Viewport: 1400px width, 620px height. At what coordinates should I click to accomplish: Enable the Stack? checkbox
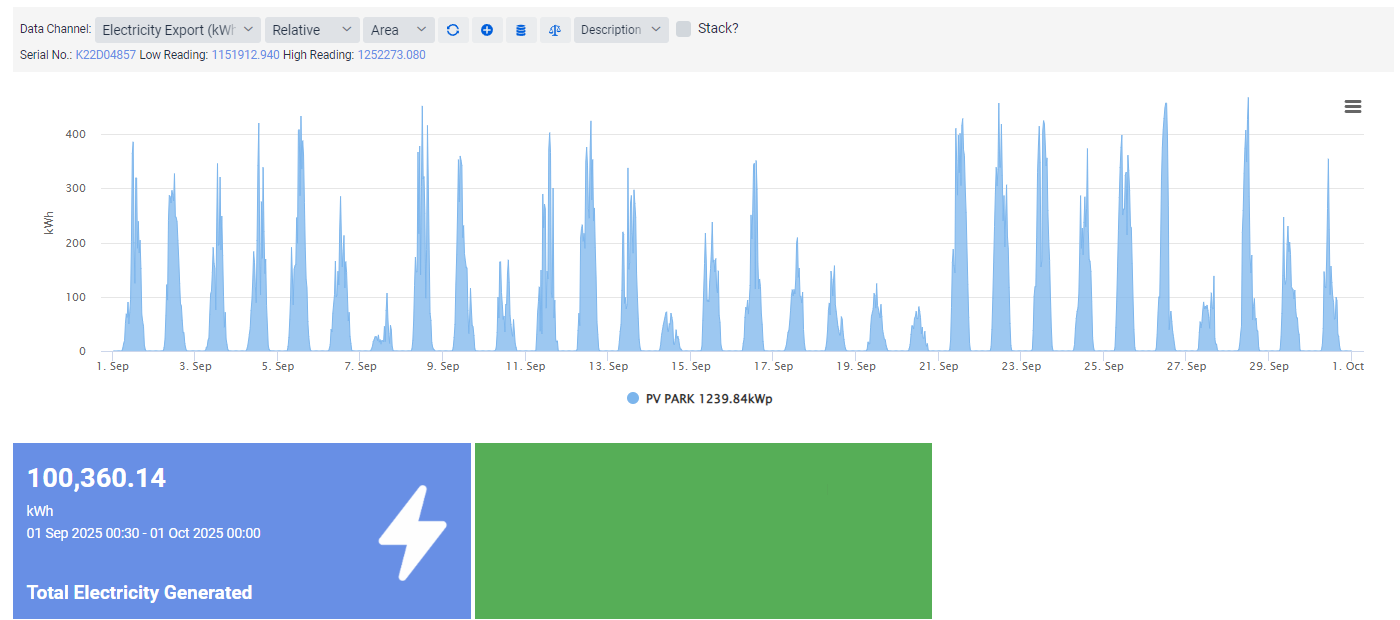(x=684, y=29)
